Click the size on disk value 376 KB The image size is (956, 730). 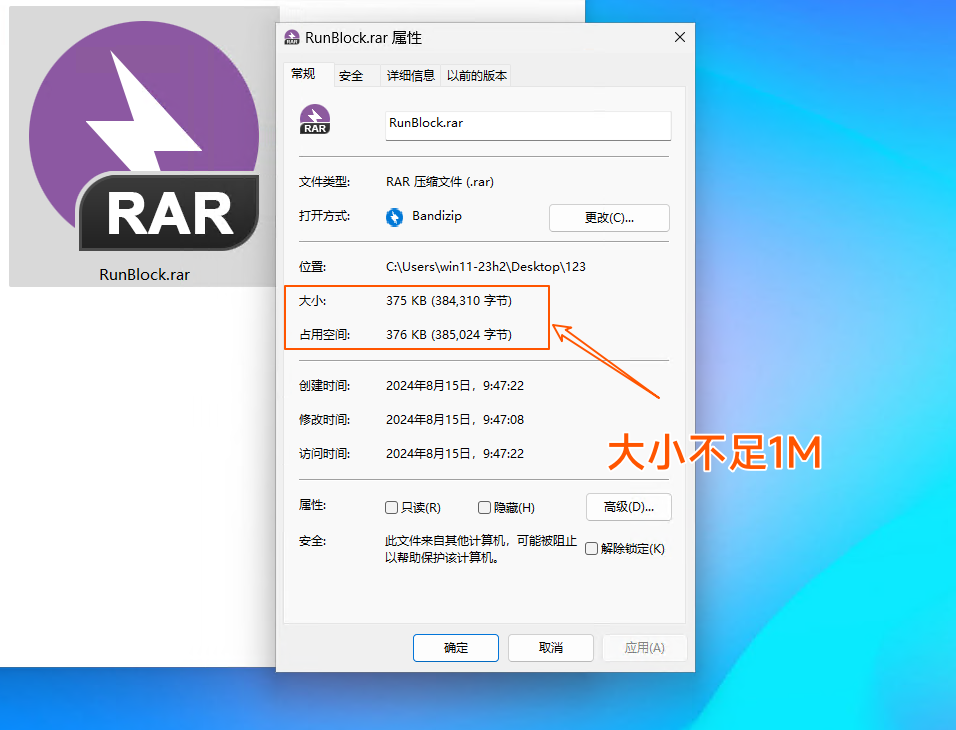click(449, 335)
